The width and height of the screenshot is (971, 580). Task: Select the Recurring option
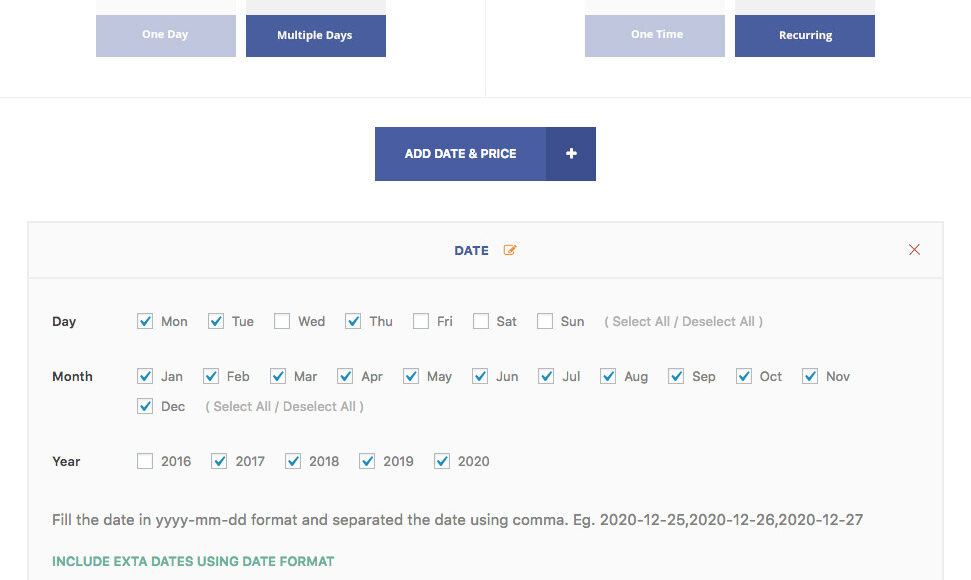pyautogui.click(x=805, y=35)
